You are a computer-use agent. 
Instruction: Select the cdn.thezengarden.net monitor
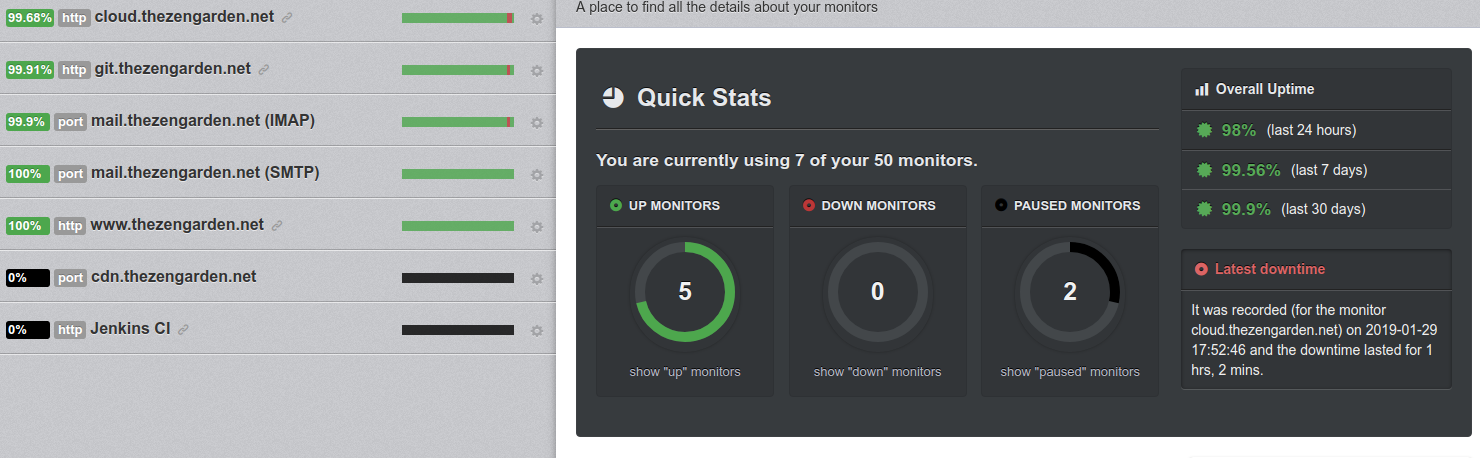(277, 277)
